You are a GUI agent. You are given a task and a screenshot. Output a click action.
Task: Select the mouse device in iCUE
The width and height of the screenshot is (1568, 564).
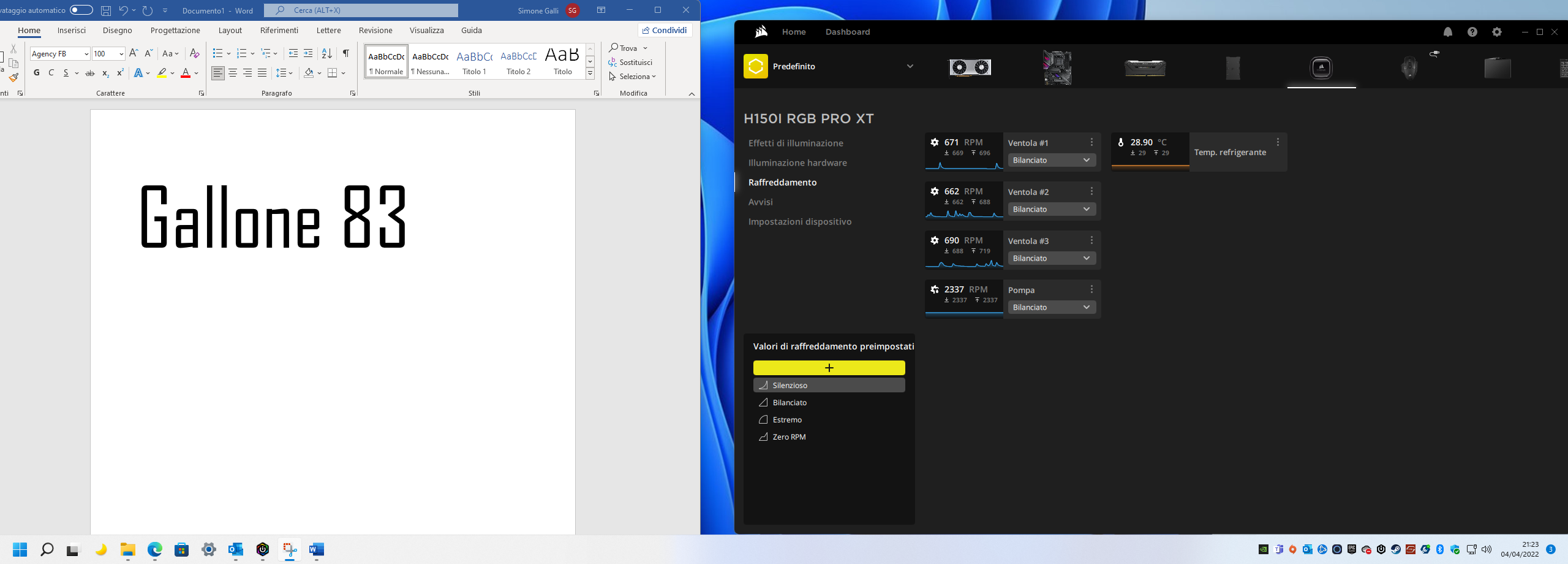1409,67
